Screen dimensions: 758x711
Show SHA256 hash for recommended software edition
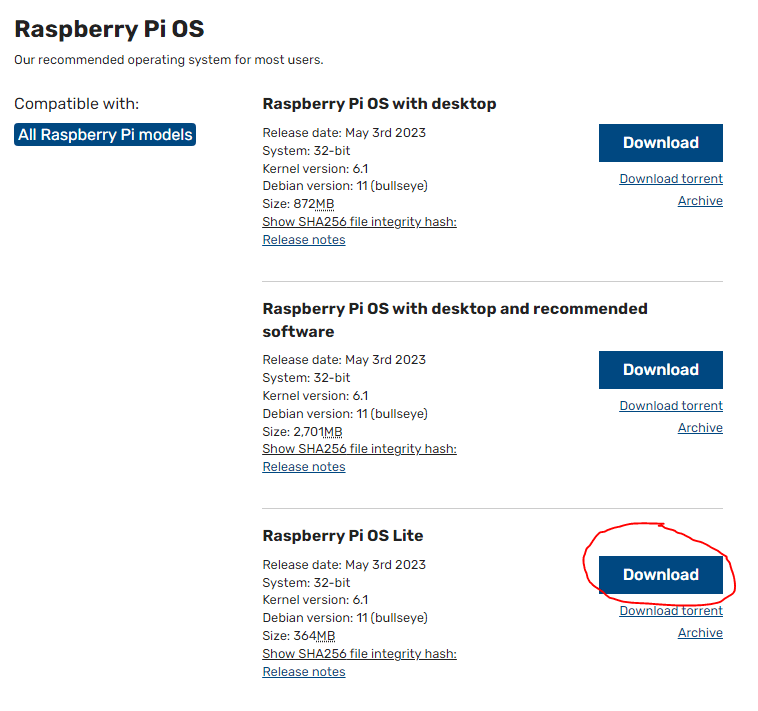(359, 449)
